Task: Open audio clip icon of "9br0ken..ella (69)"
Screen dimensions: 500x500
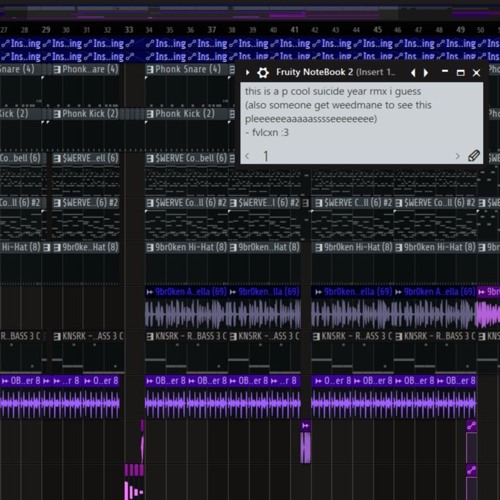Action: point(318,292)
